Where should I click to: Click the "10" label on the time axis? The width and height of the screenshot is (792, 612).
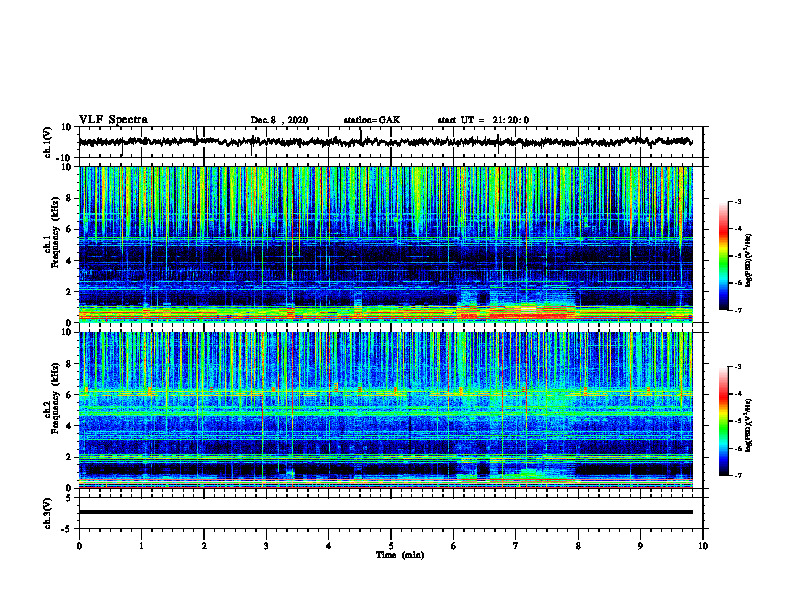(703, 546)
